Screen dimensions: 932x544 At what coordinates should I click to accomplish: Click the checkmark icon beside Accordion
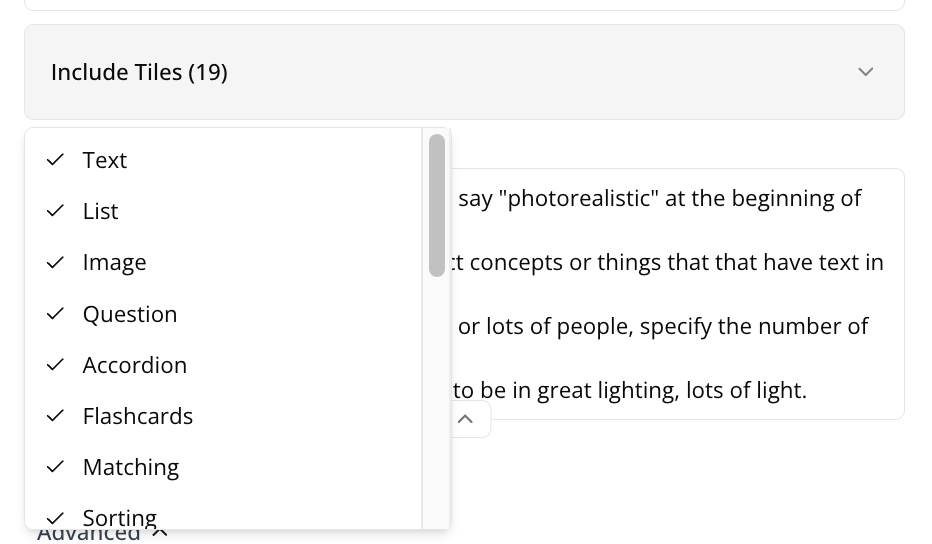(56, 365)
